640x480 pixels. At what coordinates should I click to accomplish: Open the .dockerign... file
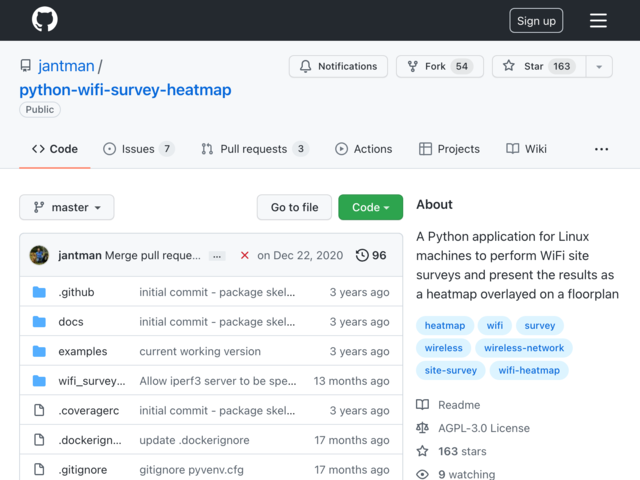pyautogui.click(x=90, y=440)
